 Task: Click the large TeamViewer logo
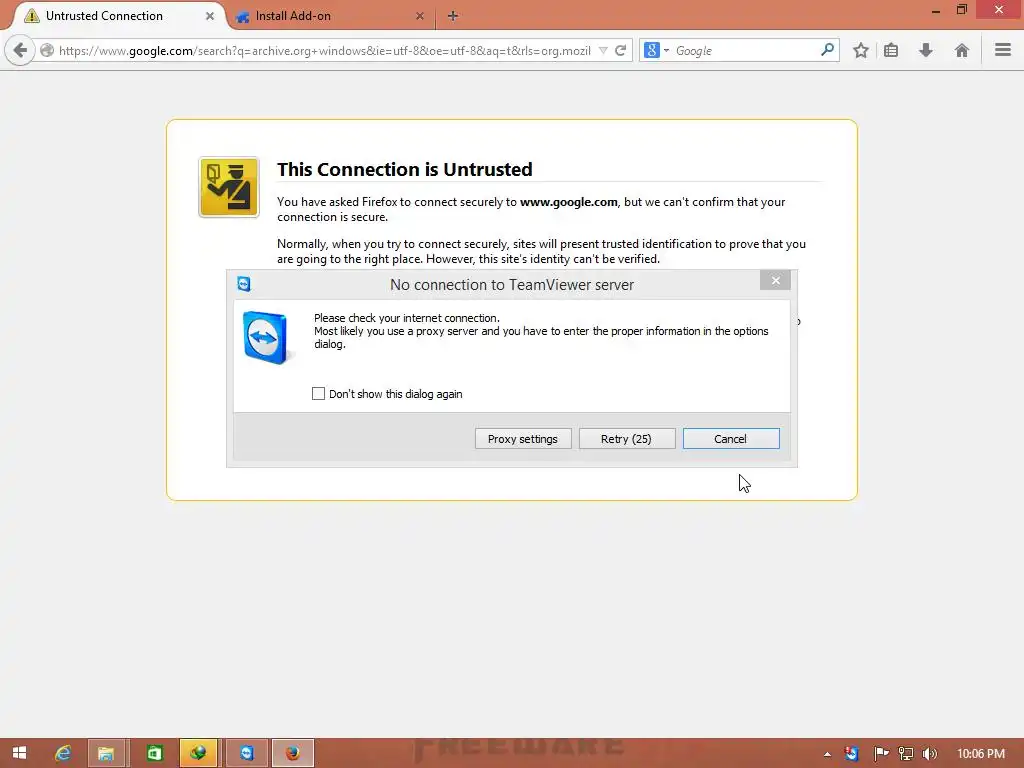(x=265, y=337)
